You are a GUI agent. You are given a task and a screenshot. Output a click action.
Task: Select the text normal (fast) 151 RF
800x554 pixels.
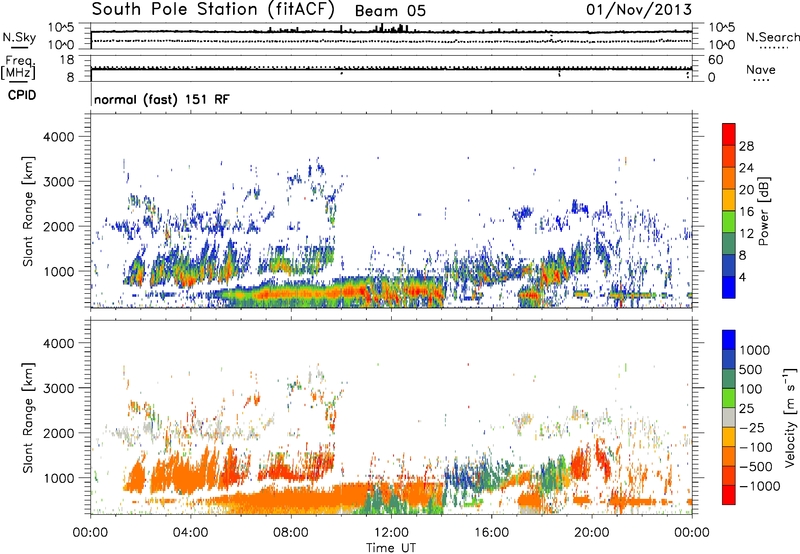(x=162, y=99)
